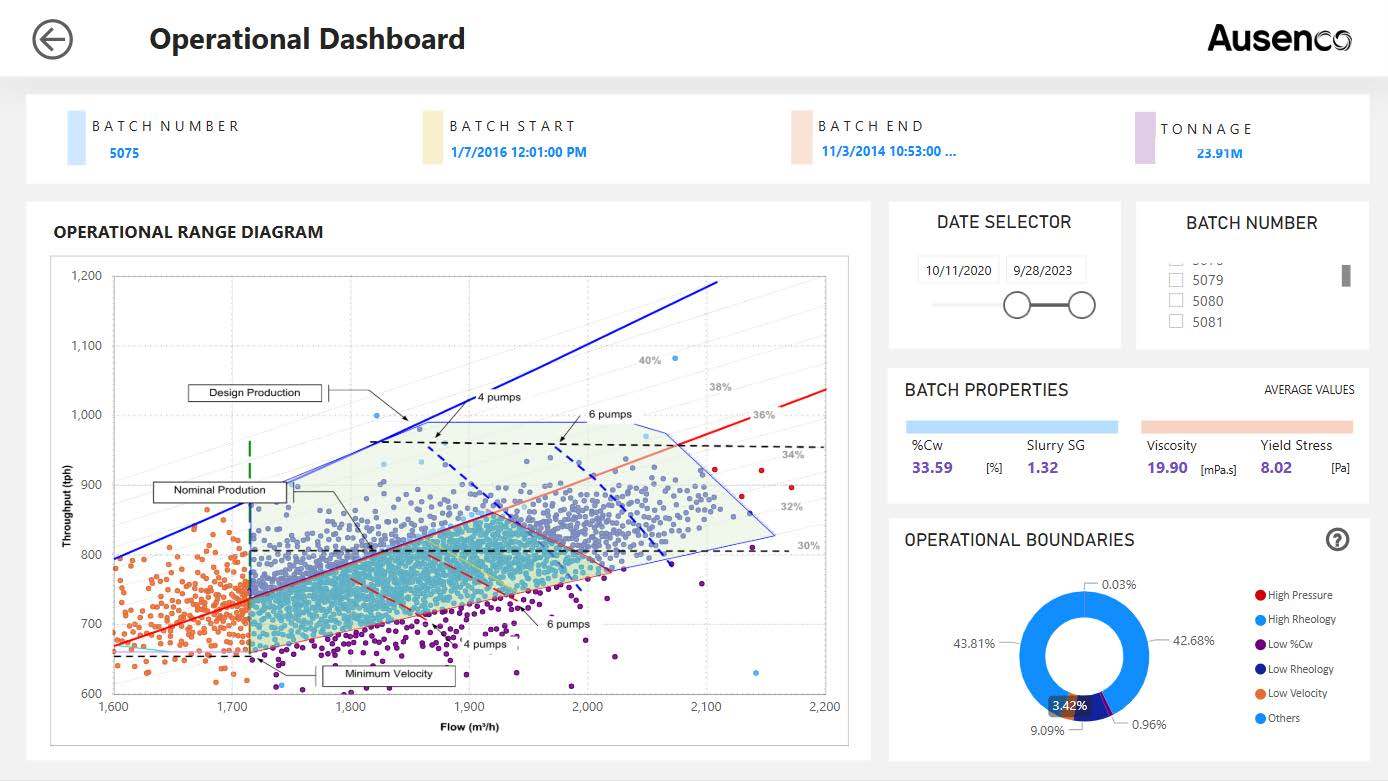Click the back arrow icon
The image size is (1388, 781).
(x=52, y=40)
